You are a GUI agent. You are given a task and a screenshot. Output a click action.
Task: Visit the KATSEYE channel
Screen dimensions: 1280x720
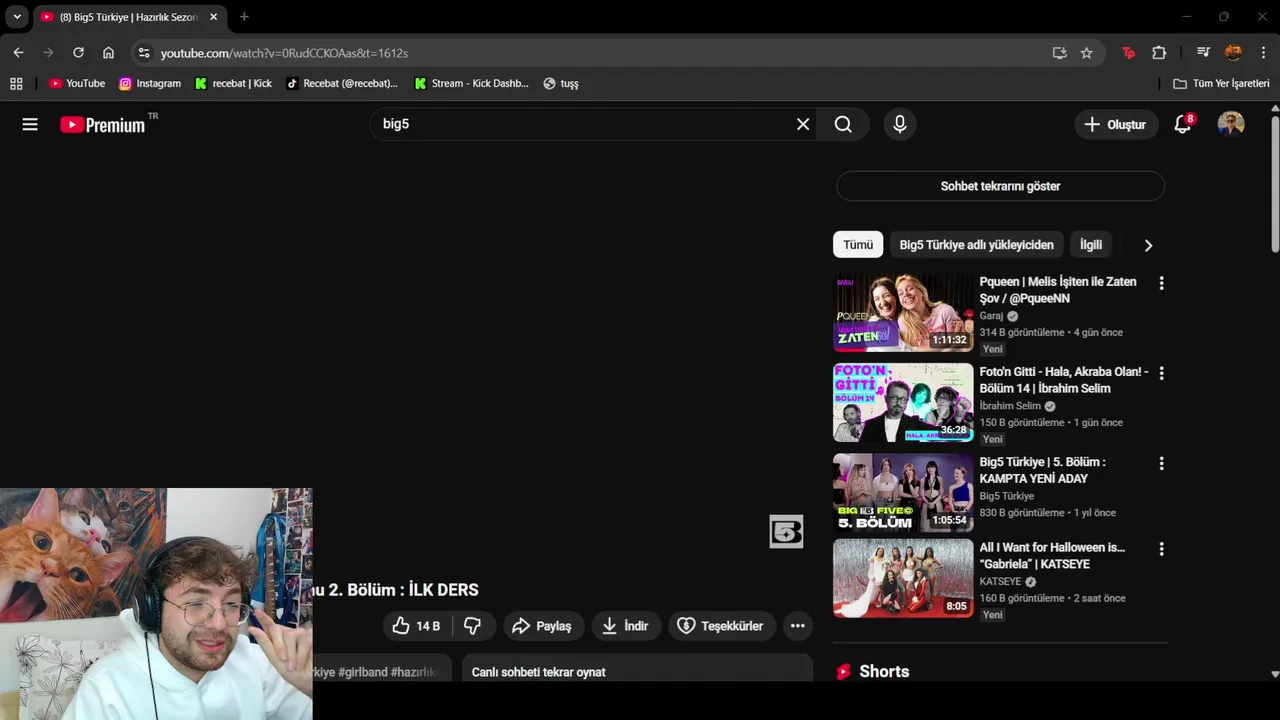1000,581
